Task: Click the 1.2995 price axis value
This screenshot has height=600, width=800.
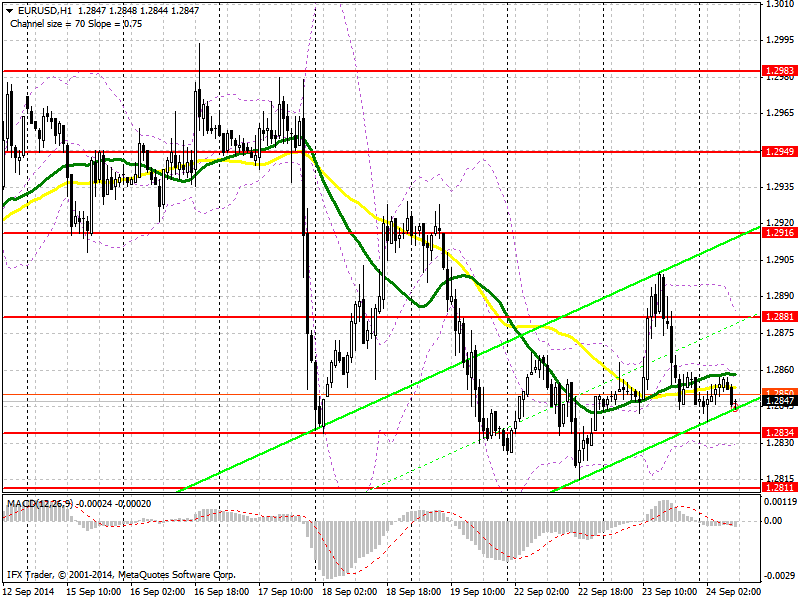Action: (x=780, y=40)
